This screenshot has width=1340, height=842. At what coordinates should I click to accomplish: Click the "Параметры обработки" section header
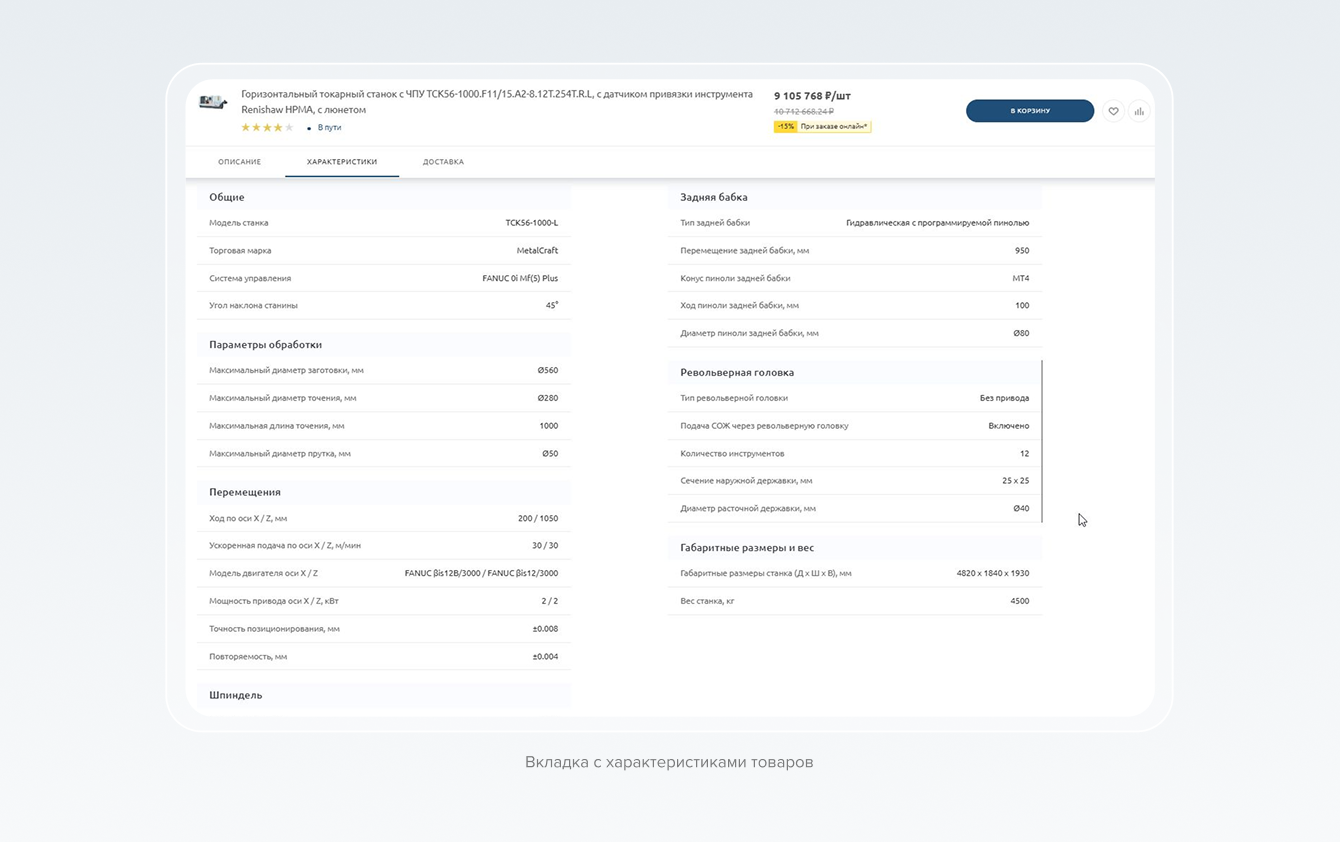(x=265, y=344)
